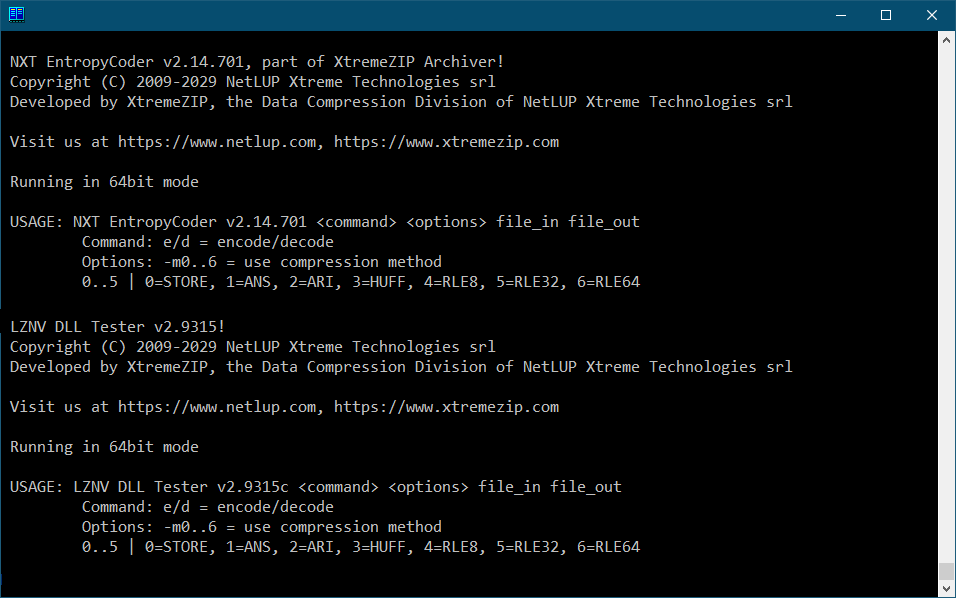956x598 pixels.
Task: Click the console app icon in title bar
Action: (16, 15)
